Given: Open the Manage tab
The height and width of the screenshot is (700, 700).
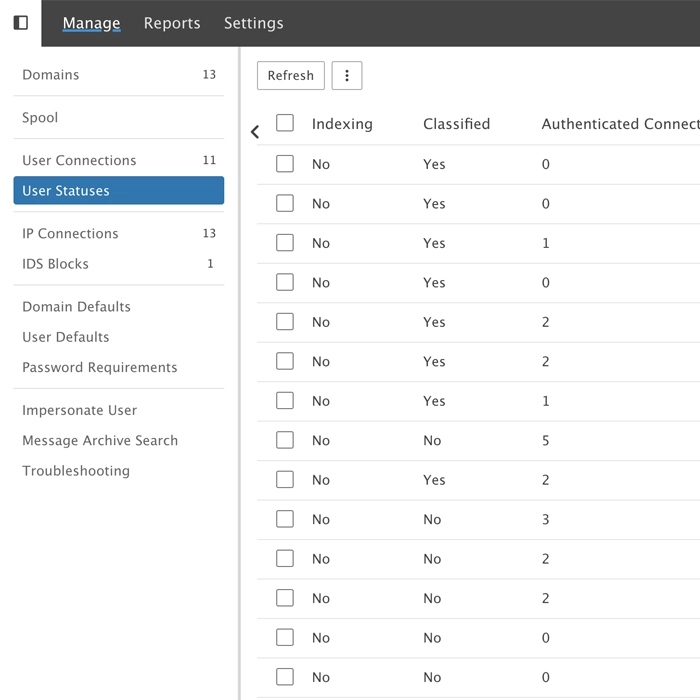Looking at the screenshot, I should pos(91,23).
